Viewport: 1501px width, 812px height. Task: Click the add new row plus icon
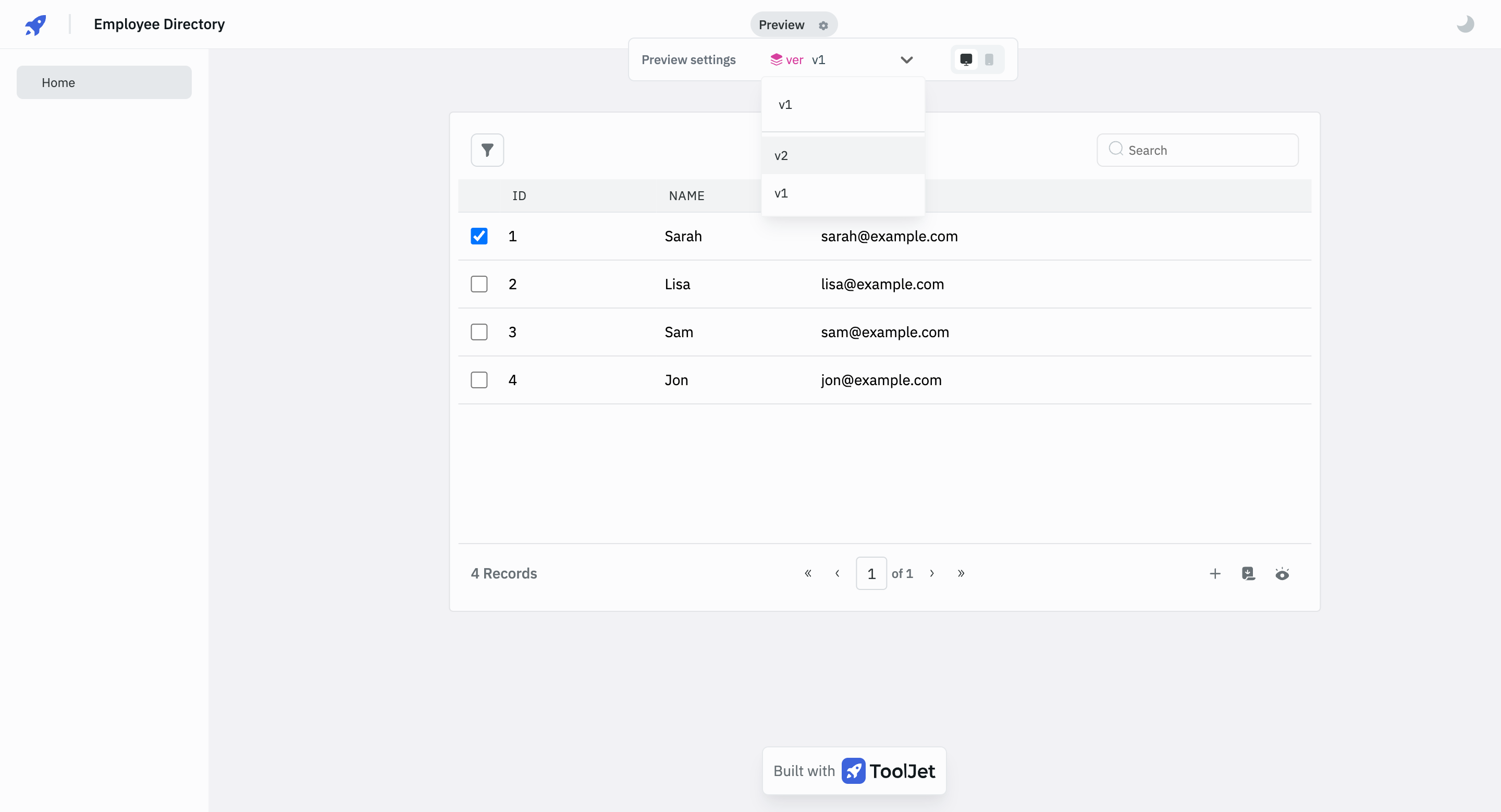[x=1214, y=574]
